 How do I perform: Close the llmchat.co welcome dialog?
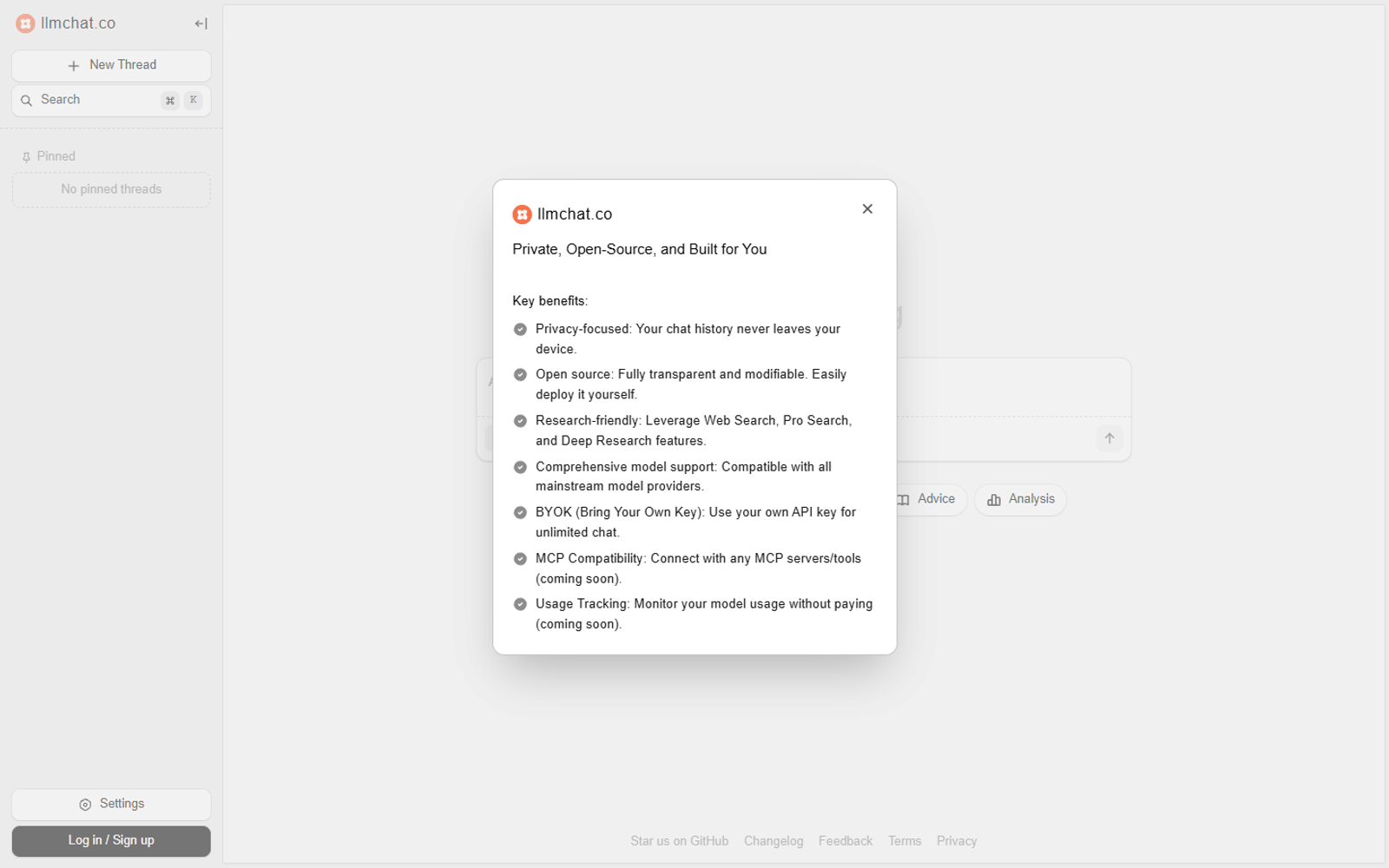tap(867, 209)
